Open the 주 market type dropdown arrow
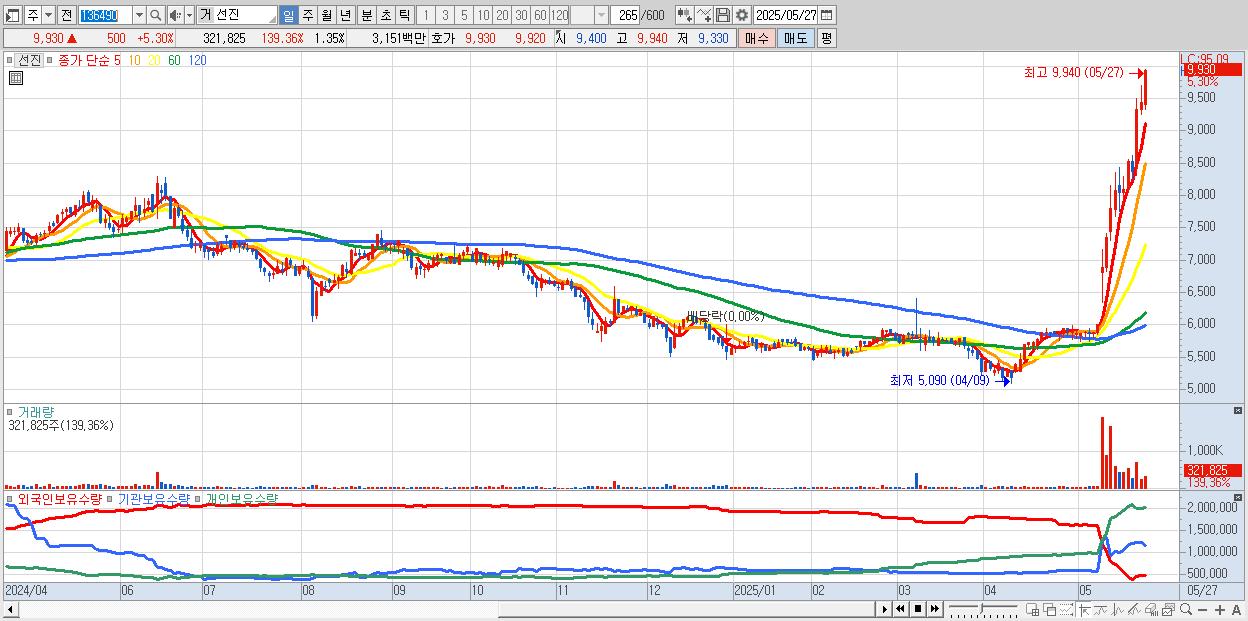This screenshot has height=621, width=1248. point(48,15)
